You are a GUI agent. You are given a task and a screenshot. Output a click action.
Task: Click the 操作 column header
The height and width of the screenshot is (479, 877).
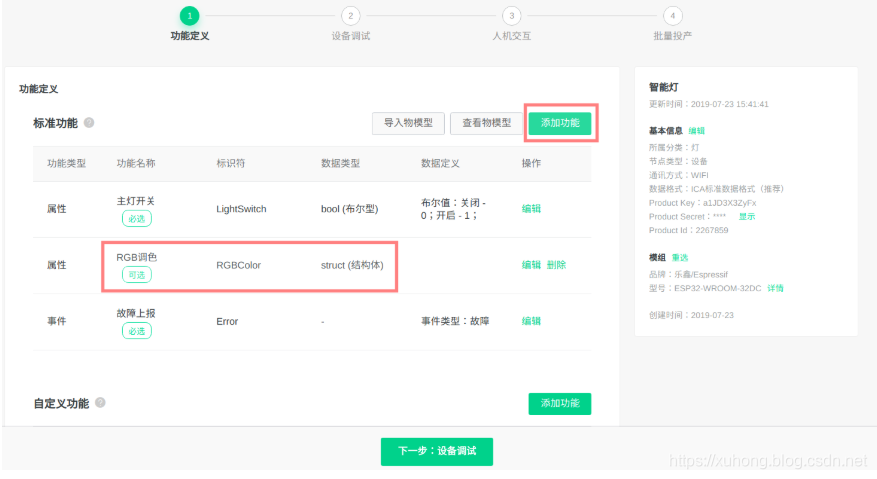coord(531,163)
